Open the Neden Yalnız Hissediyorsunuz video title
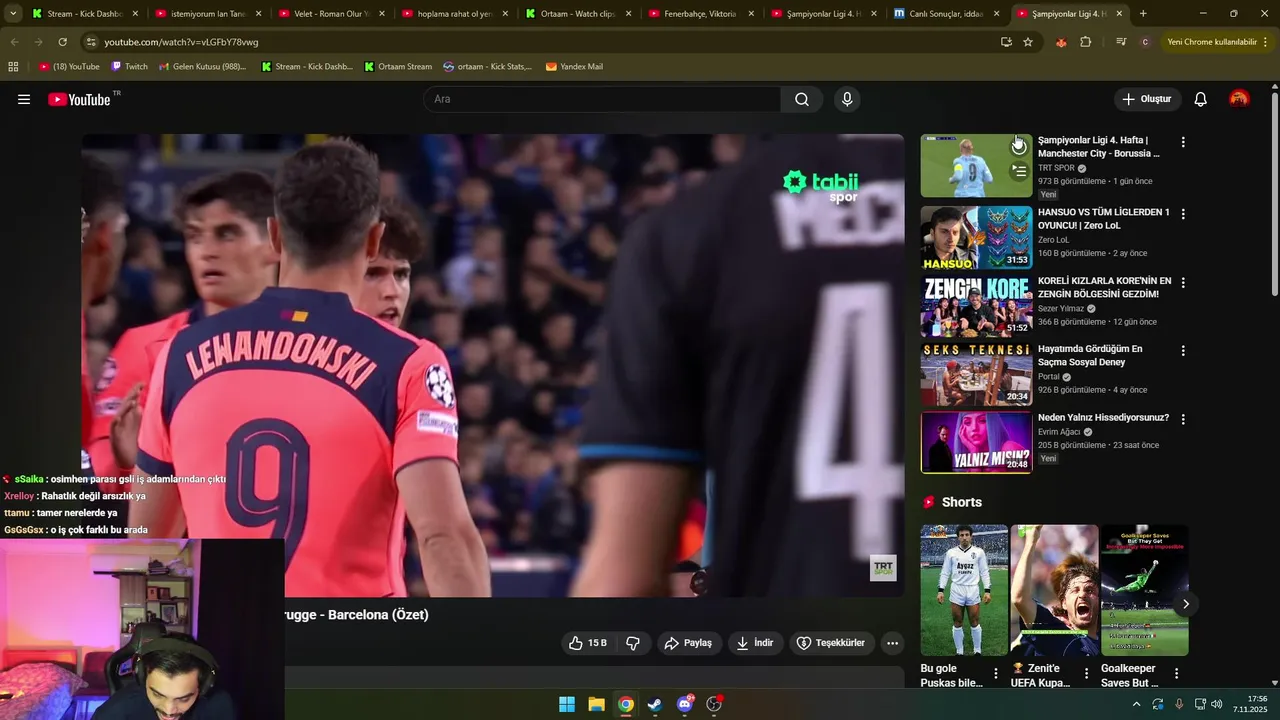1280x720 pixels. (1103, 417)
